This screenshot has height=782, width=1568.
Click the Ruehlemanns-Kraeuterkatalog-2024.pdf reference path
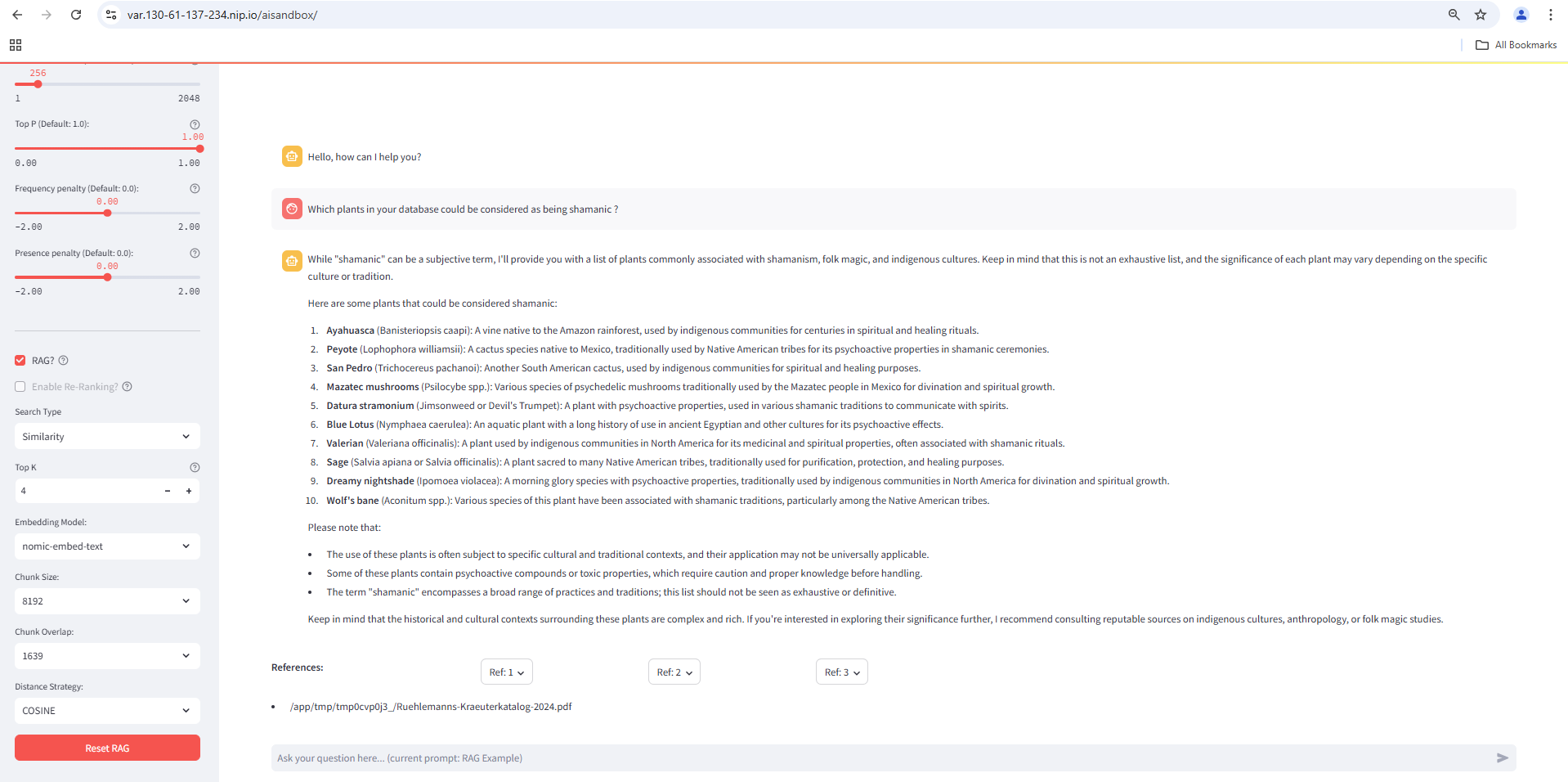point(431,707)
